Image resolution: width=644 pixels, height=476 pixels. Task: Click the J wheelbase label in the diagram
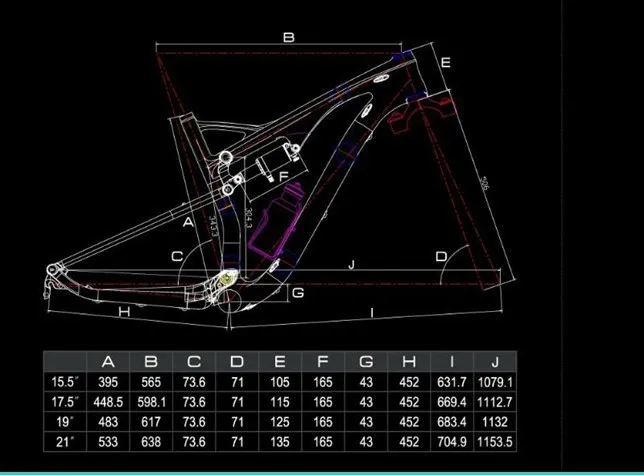351,265
